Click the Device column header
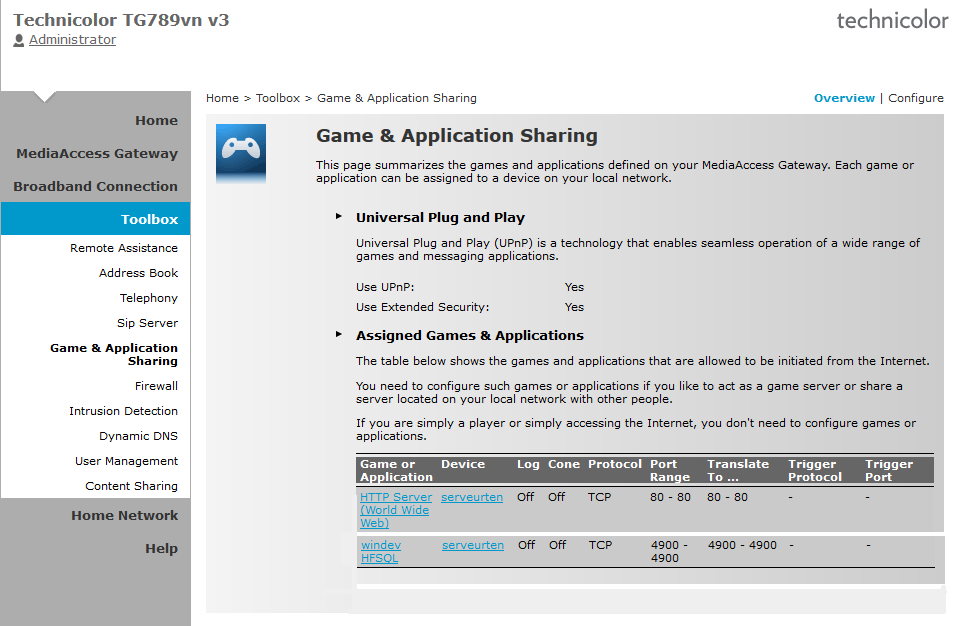This screenshot has height=626, width=955. coord(463,464)
